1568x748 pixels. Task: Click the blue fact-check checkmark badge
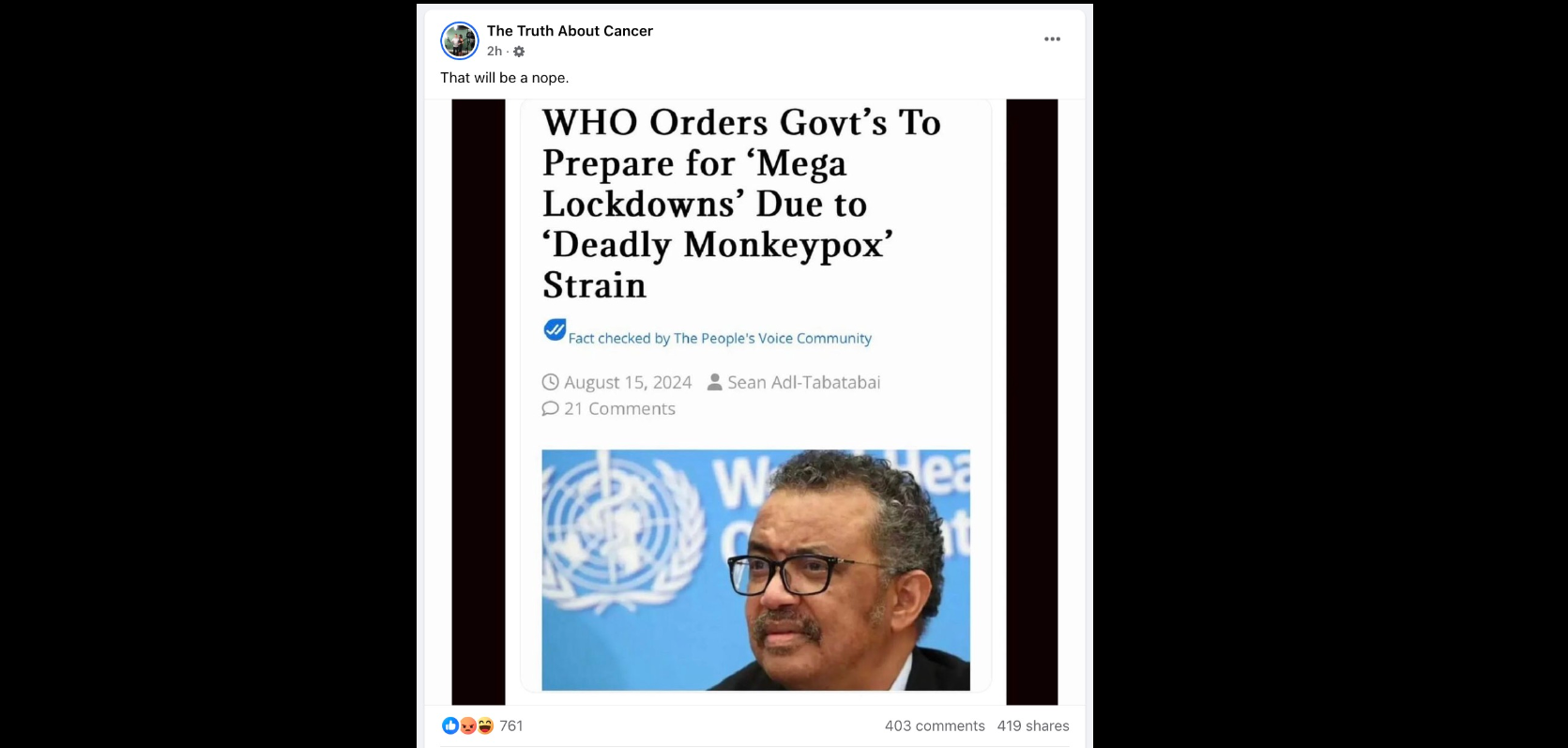pyautogui.click(x=555, y=329)
